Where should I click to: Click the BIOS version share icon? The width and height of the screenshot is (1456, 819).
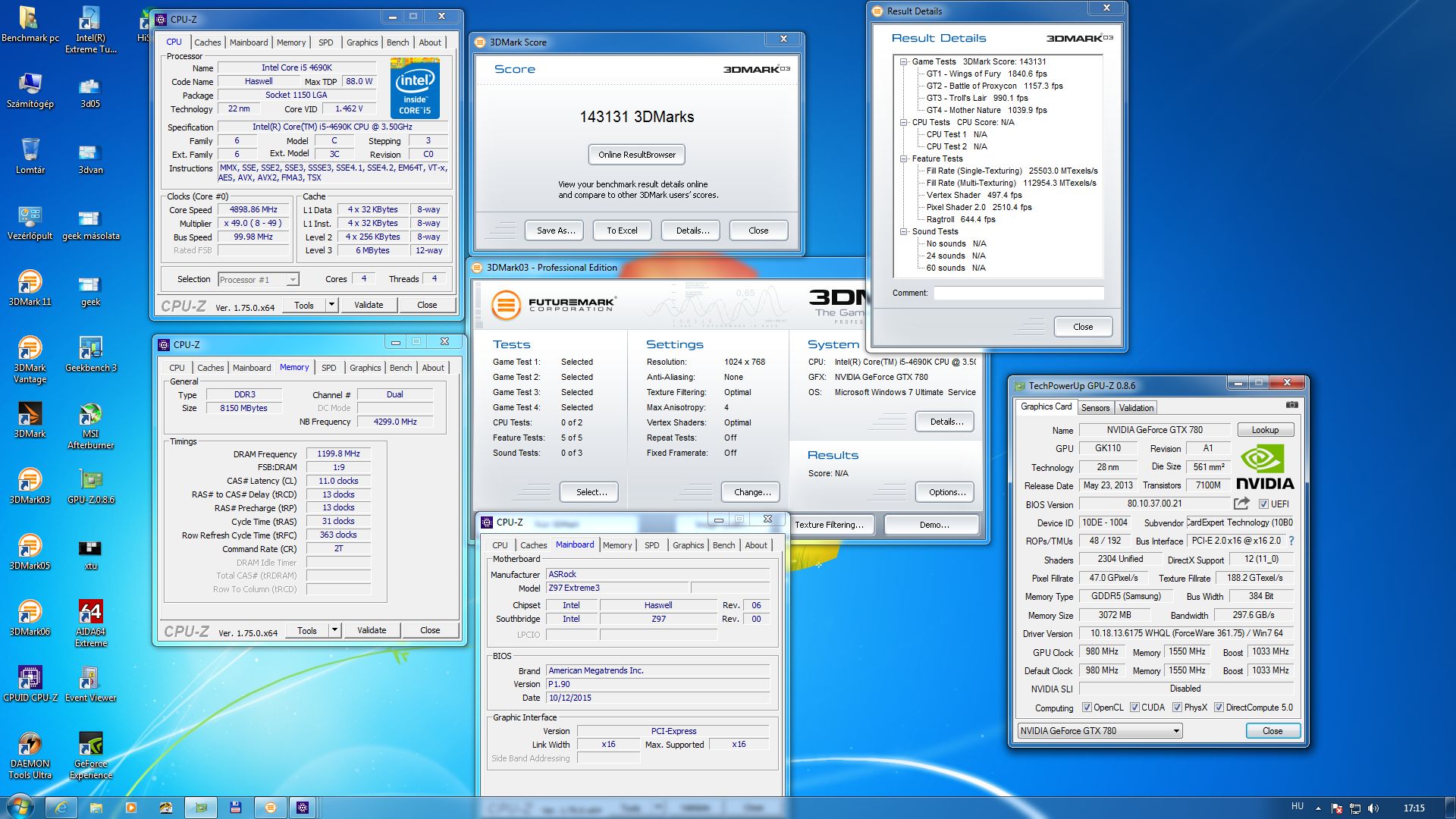(1241, 504)
